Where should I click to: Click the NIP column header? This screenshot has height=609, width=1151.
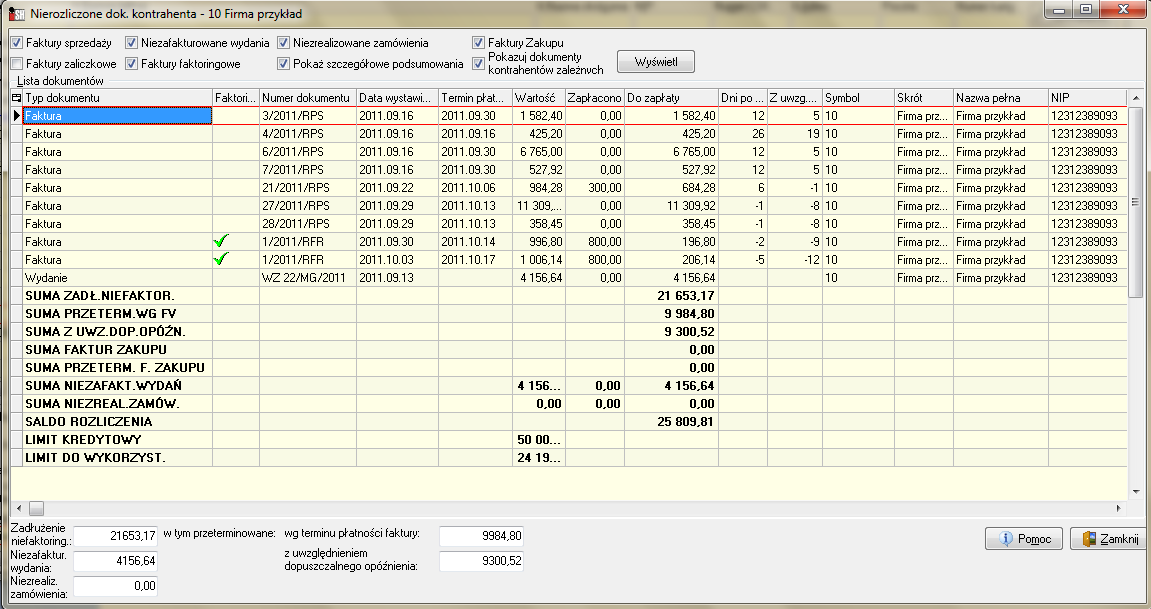(1087, 98)
